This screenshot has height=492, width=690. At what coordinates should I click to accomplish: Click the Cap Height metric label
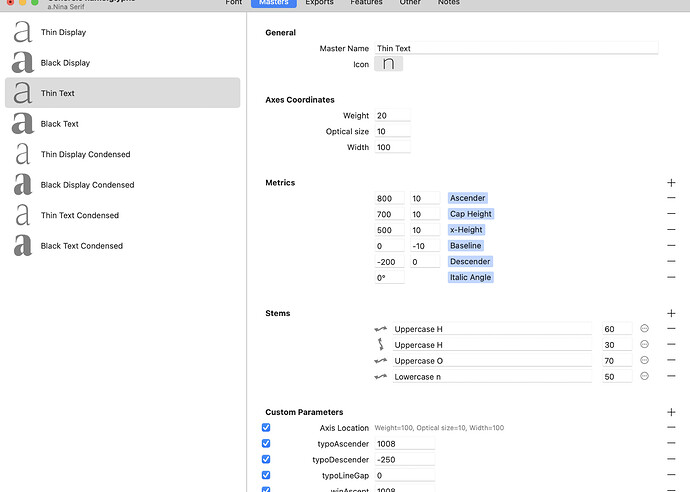pos(470,214)
